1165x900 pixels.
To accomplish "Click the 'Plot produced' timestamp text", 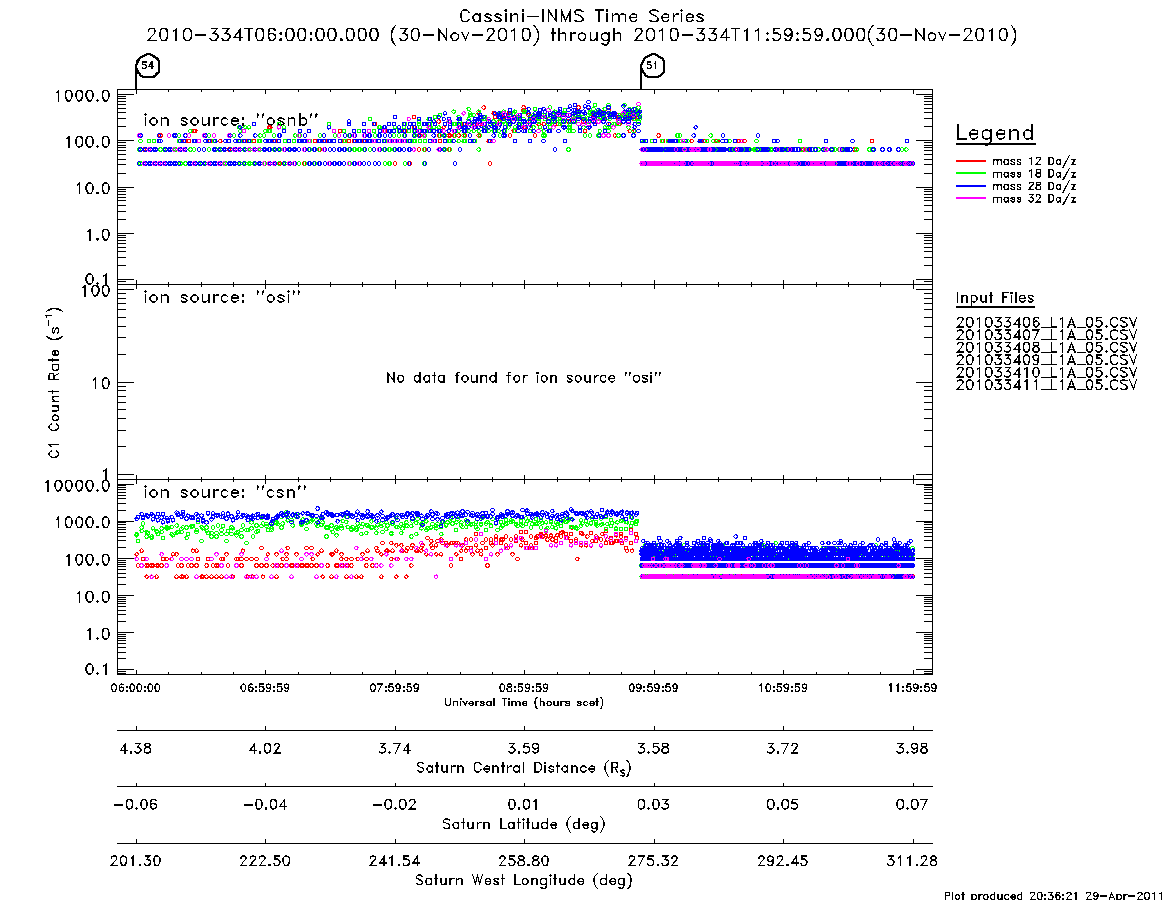I will tap(1054, 895).
